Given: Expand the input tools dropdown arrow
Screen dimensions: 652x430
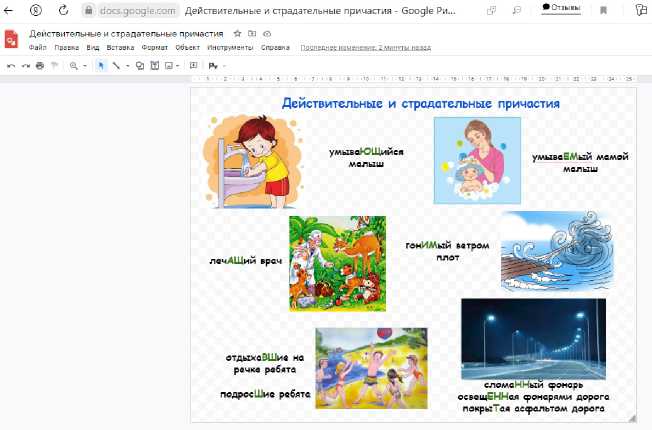Looking at the screenshot, I should tap(224, 65).
